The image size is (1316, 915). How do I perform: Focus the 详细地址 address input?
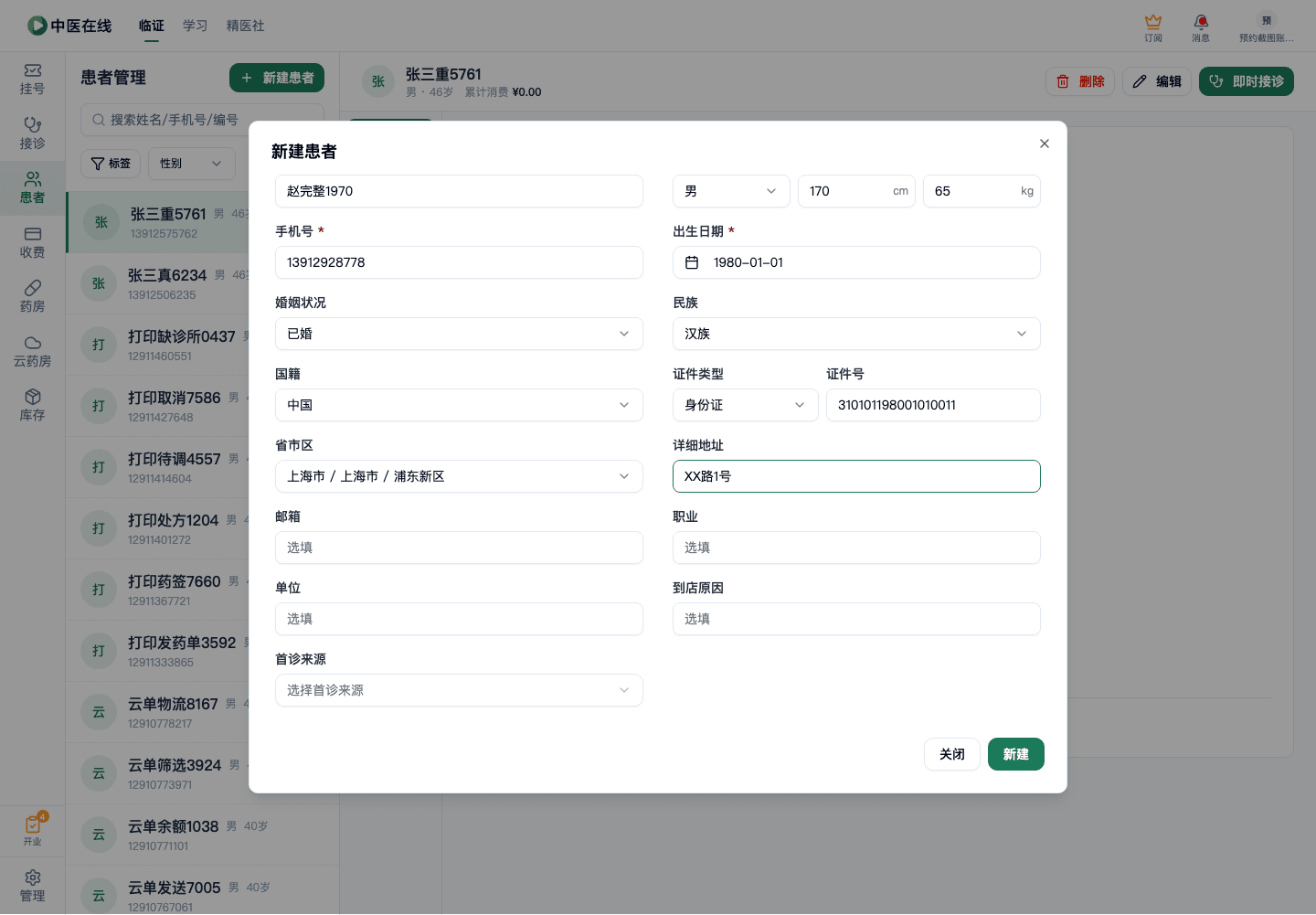tap(856, 476)
